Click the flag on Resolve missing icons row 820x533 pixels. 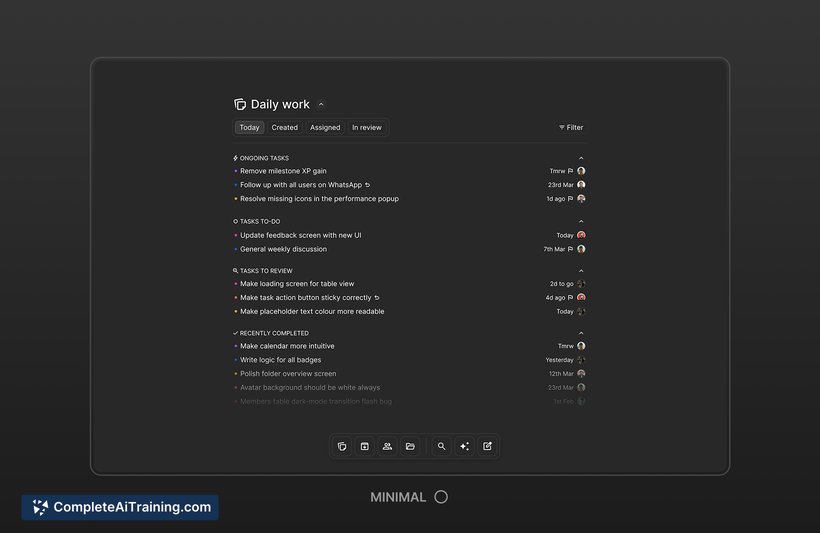point(571,199)
